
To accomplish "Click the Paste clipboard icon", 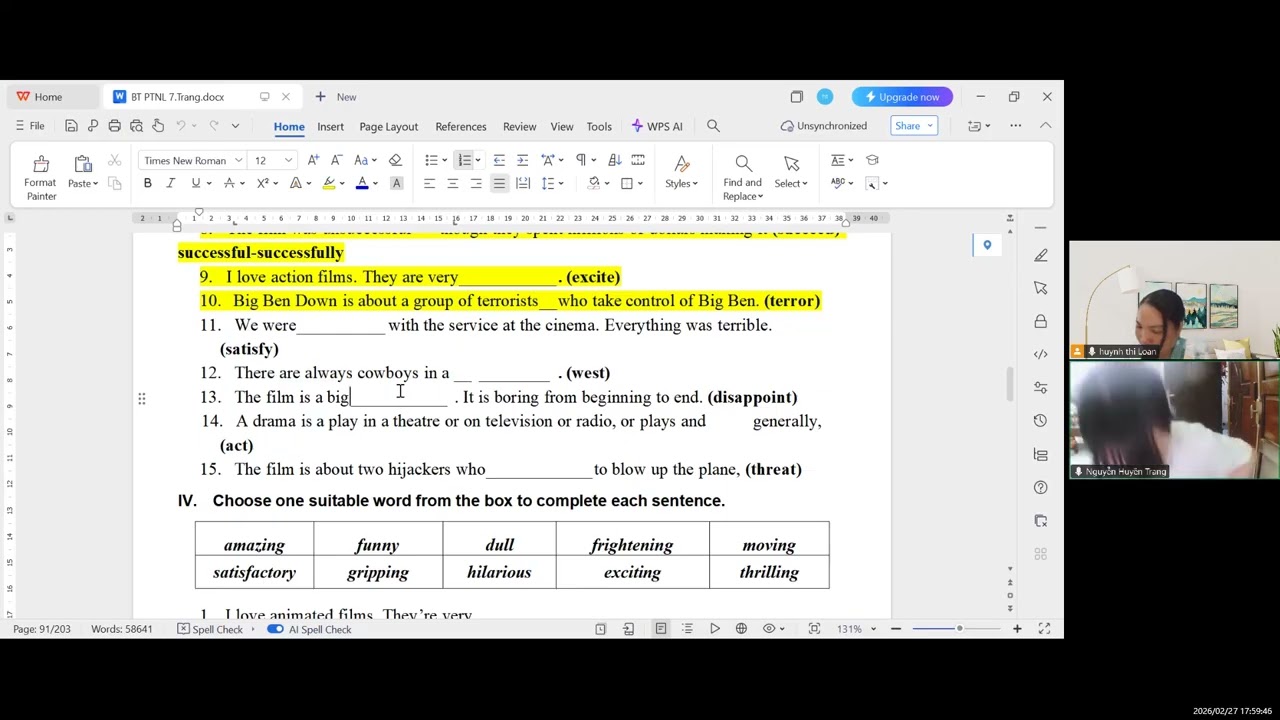I will click(82, 164).
